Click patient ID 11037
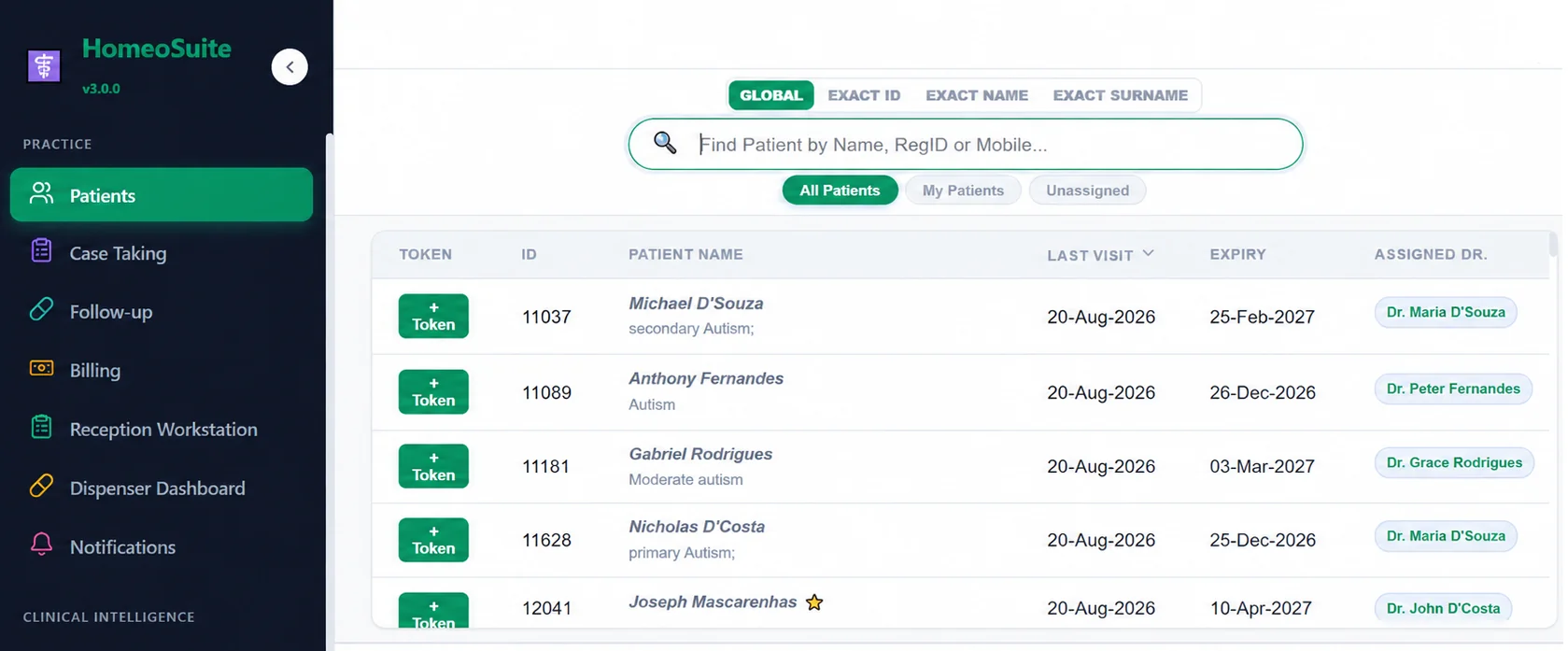 tap(546, 317)
